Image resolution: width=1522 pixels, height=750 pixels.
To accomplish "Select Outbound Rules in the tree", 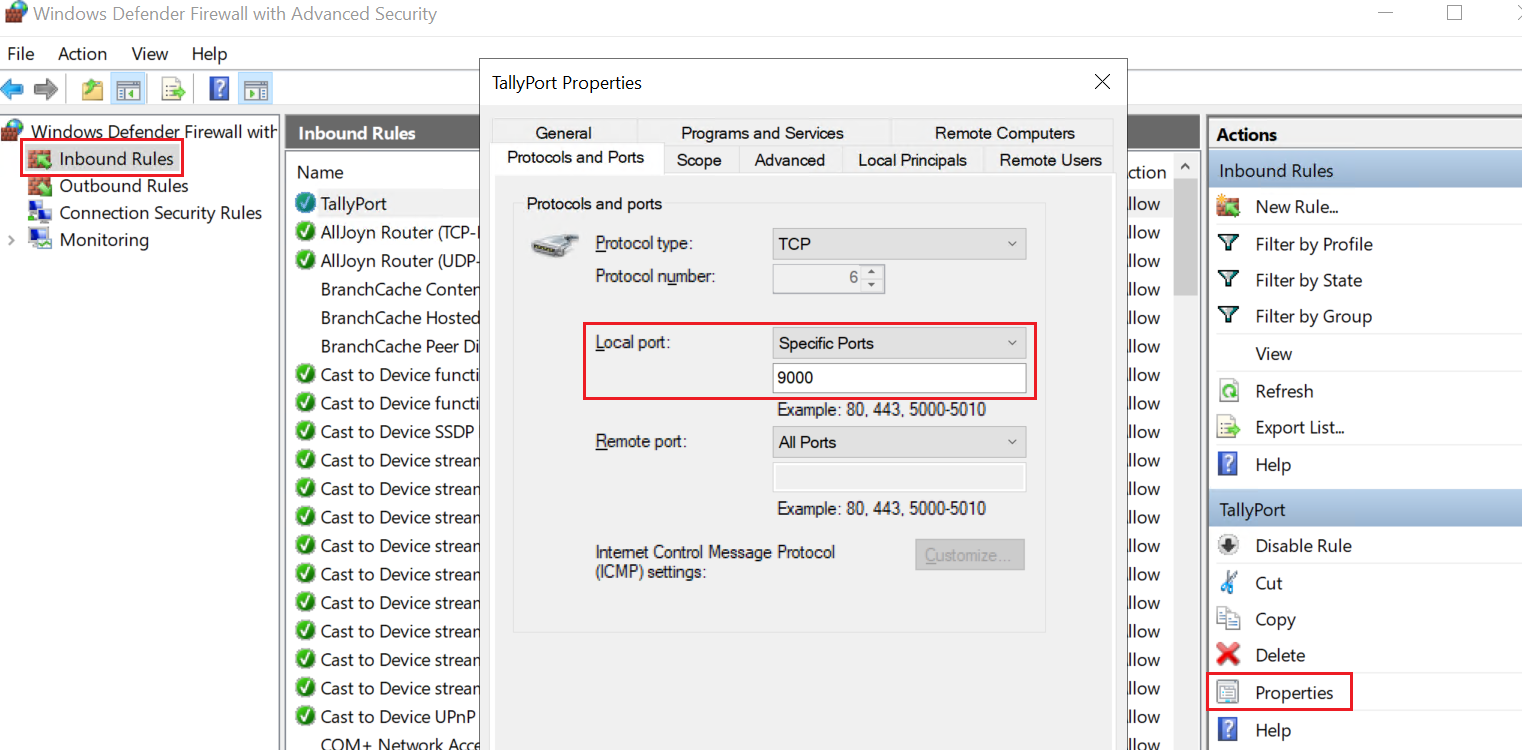I will tap(123, 186).
